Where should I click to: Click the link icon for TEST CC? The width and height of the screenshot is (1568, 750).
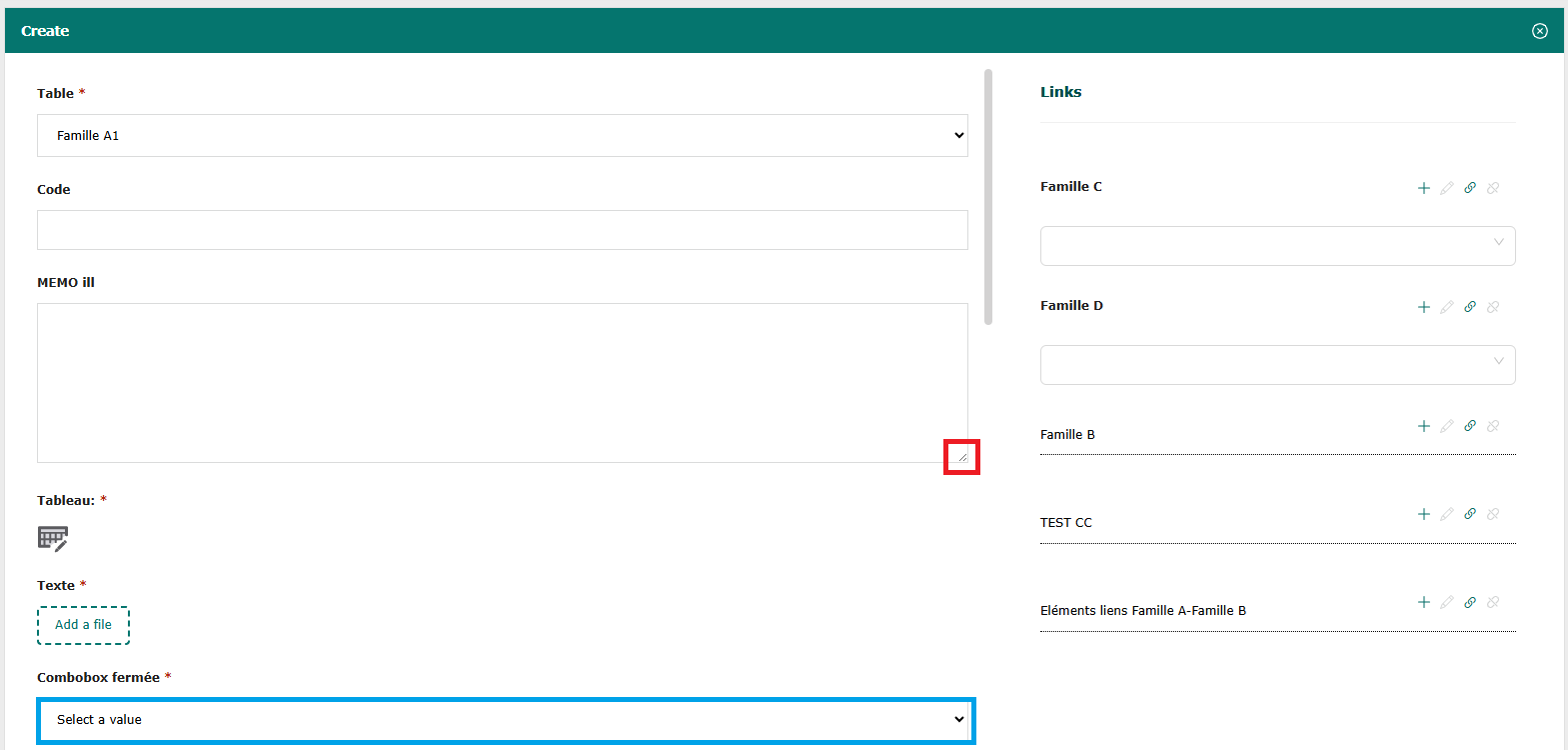coord(1470,514)
